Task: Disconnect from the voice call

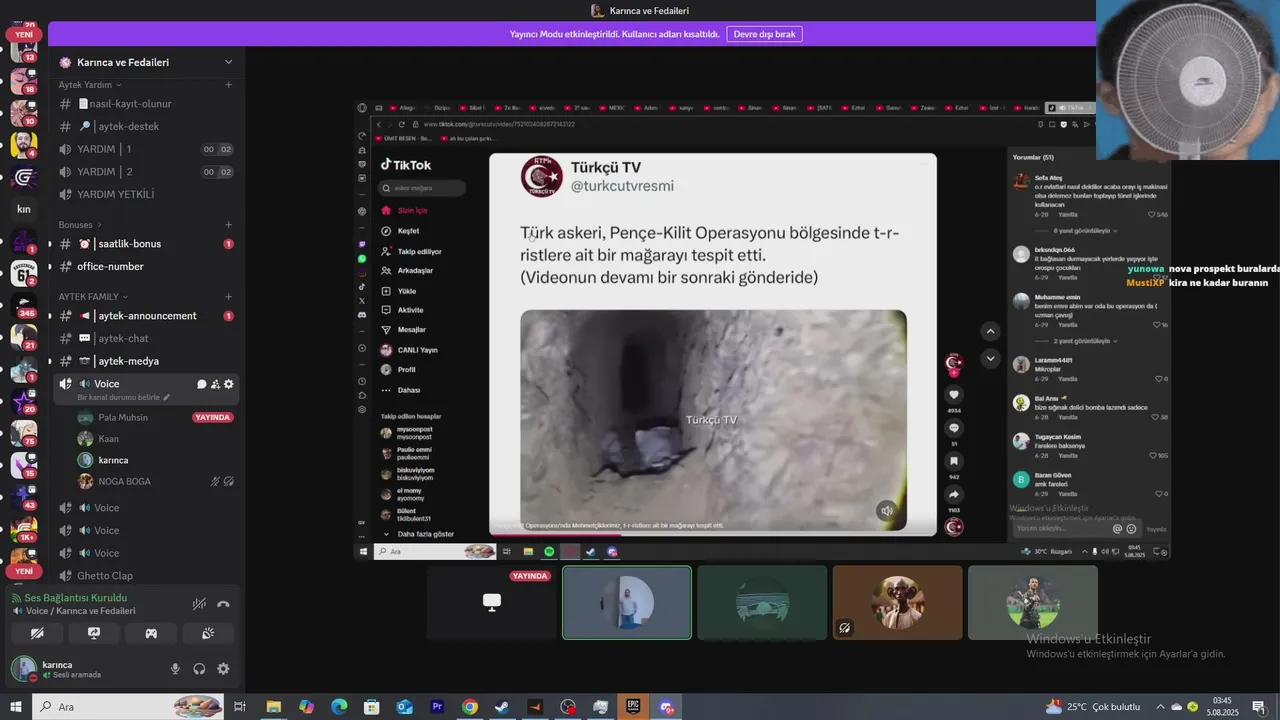Action: (223, 604)
